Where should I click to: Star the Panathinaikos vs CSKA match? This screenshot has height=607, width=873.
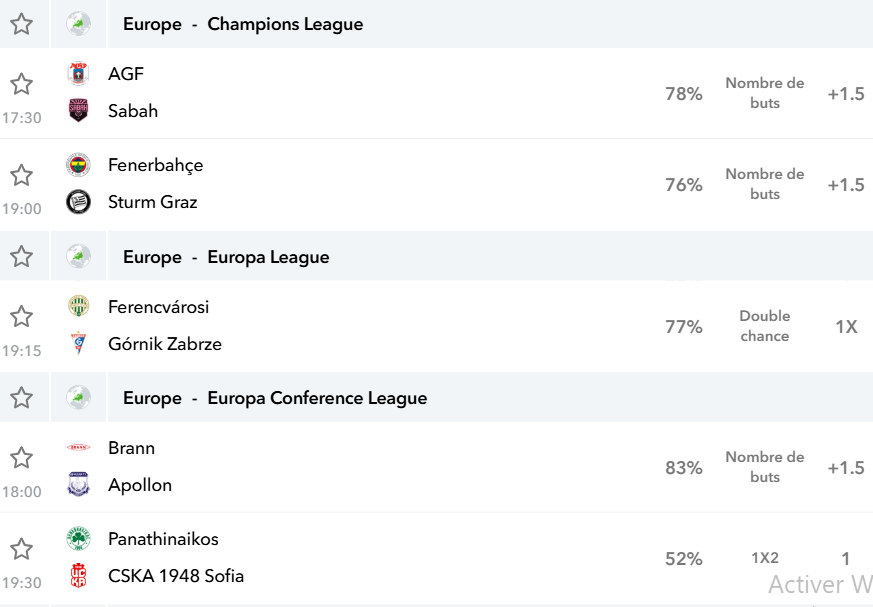point(22,549)
